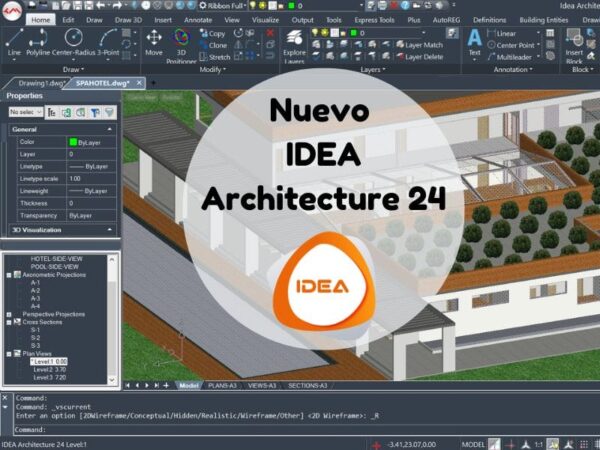Open the Draw 3D ribbon tab

coord(128,20)
